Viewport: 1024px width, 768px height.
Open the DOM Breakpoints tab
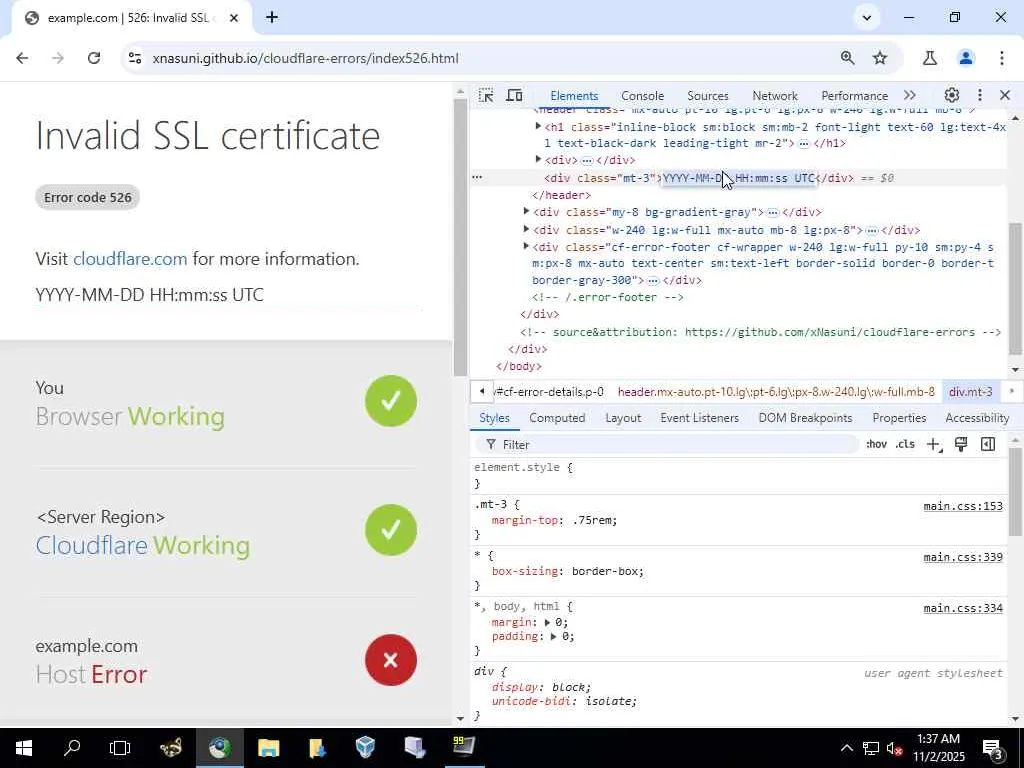click(805, 418)
